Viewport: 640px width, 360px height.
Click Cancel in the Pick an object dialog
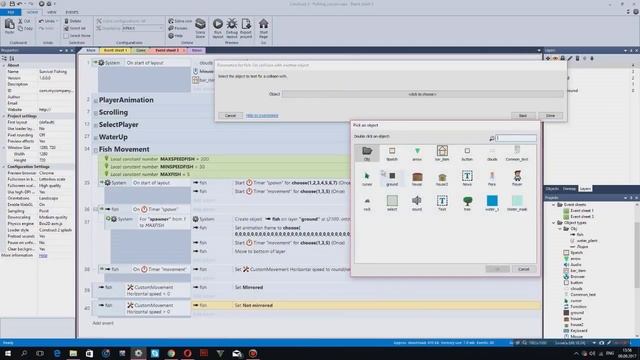[x=523, y=269]
